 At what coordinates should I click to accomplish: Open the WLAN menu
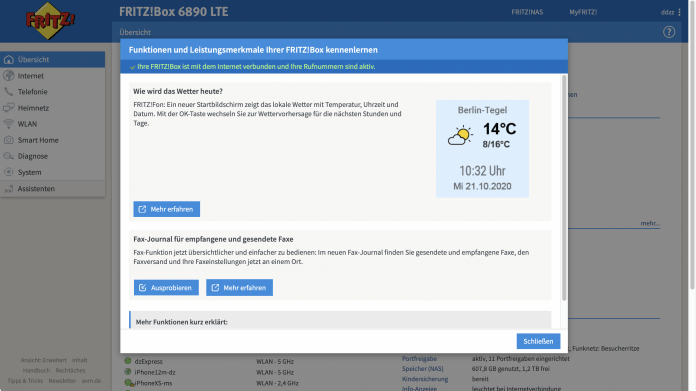[52, 124]
